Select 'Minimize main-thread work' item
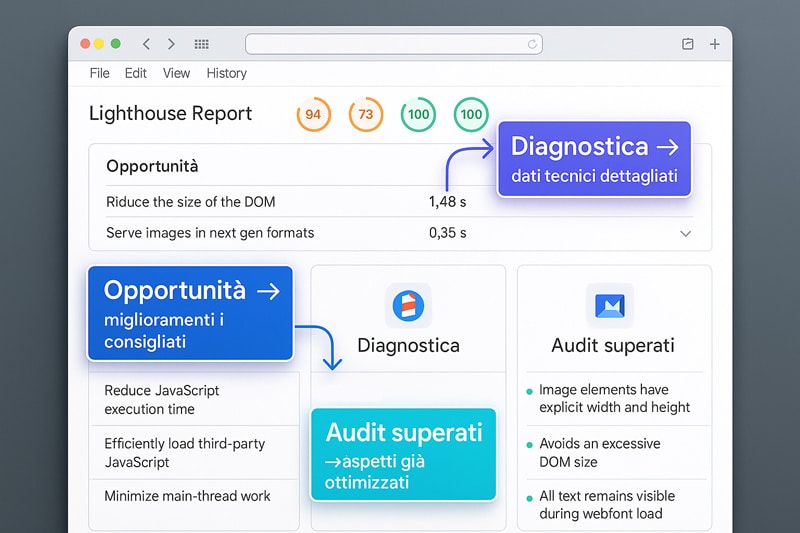 (194, 496)
